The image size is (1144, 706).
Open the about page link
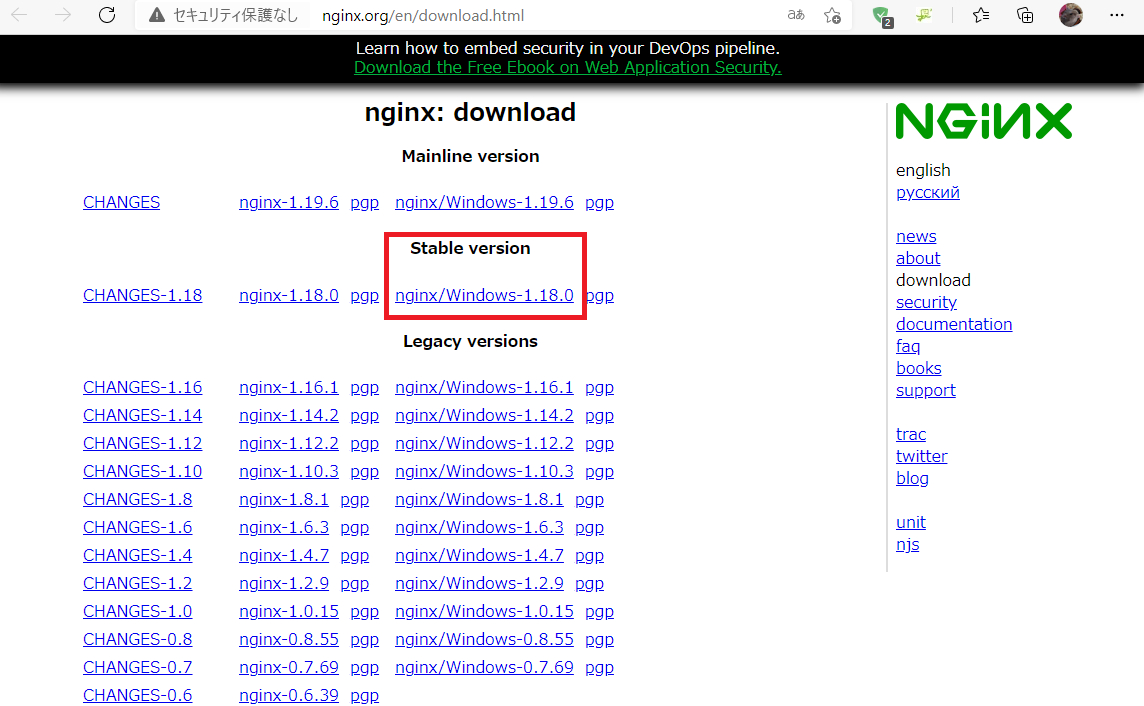pos(918,258)
